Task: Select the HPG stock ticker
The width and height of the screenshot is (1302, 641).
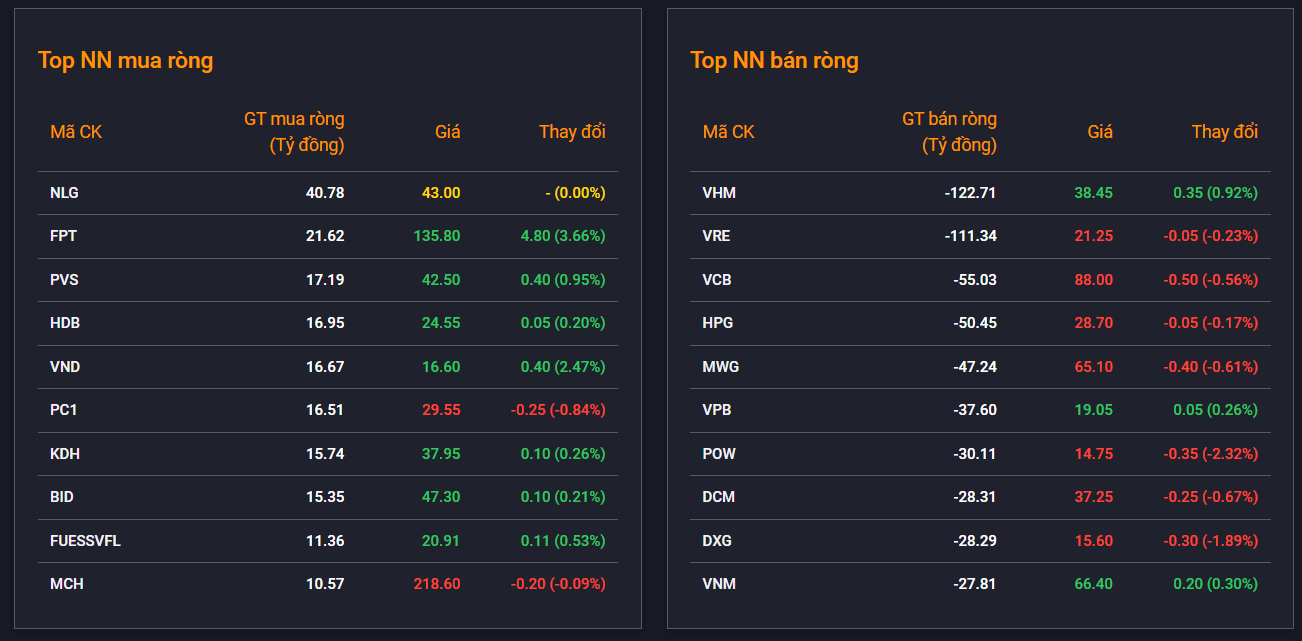Action: tap(718, 323)
